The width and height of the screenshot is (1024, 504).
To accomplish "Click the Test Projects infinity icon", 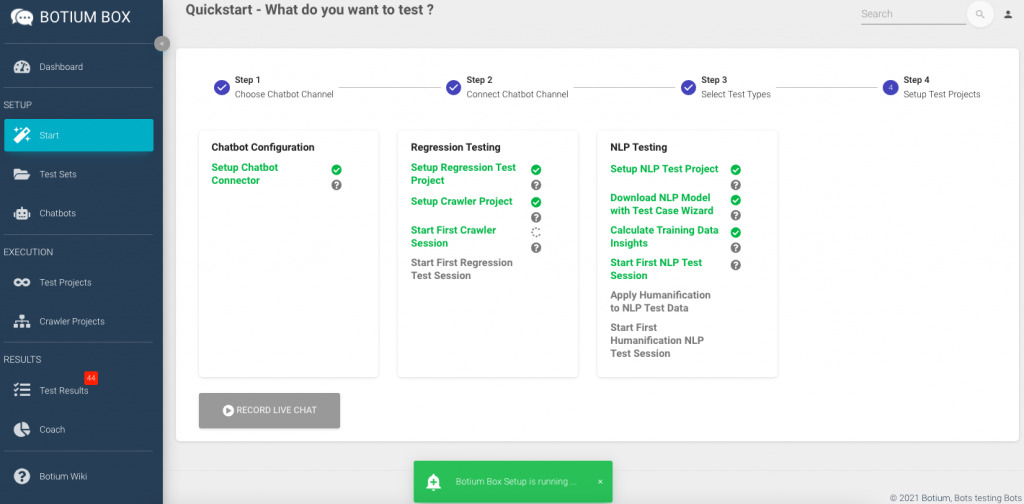I will tap(21, 282).
